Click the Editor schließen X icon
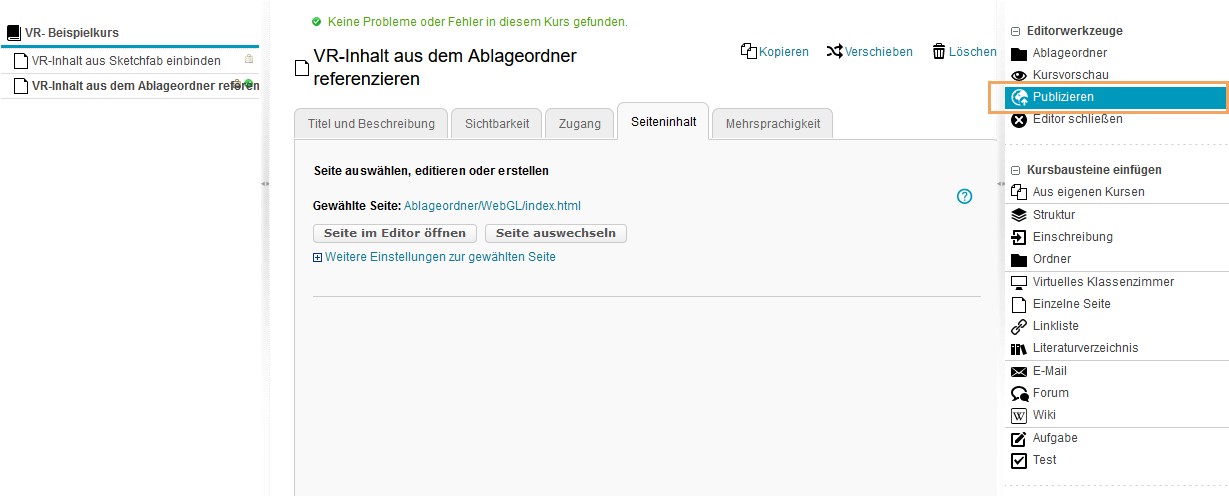 click(1019, 120)
